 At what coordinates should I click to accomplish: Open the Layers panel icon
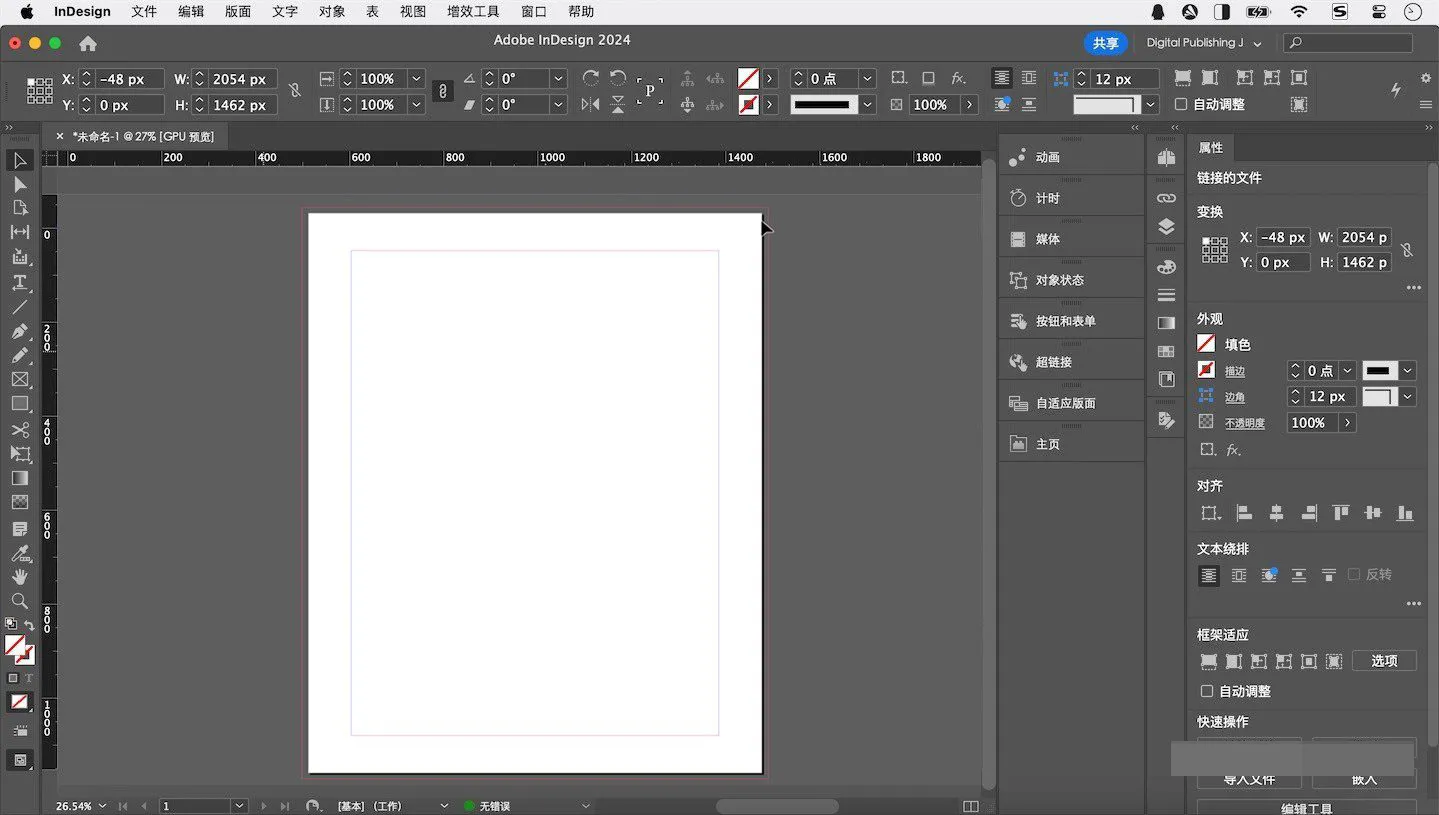1166,227
